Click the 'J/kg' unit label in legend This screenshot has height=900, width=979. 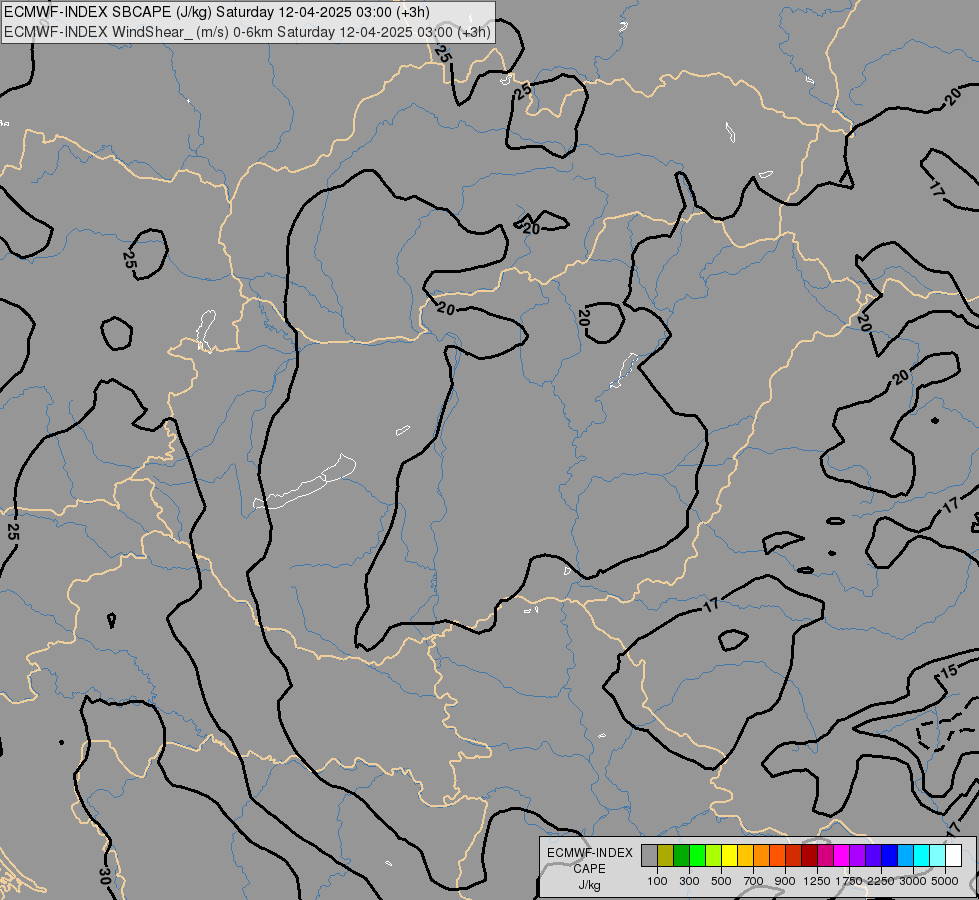point(589,885)
